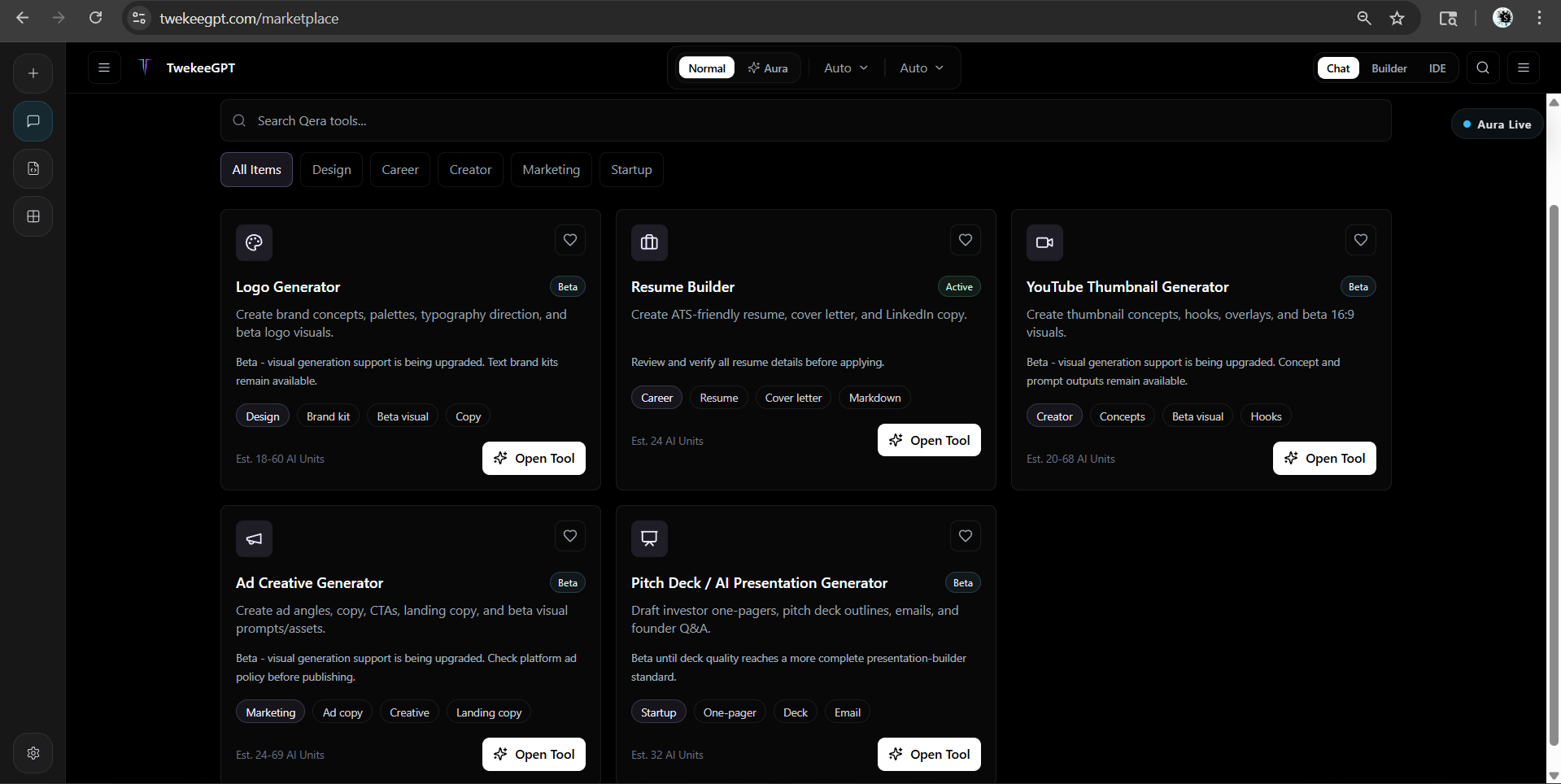Filter tools by Creator category
Image resolution: width=1561 pixels, height=784 pixels.
tap(470, 169)
